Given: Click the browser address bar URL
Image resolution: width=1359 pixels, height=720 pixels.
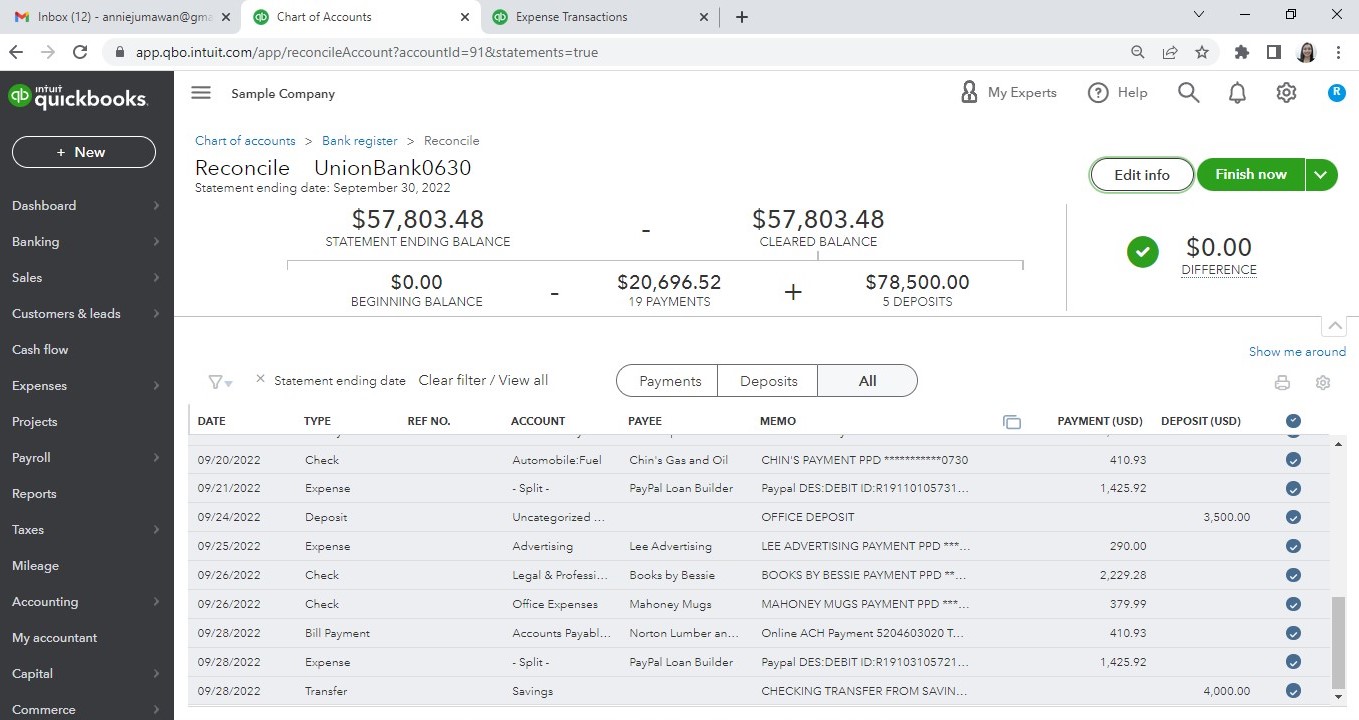Looking at the screenshot, I should click(367, 52).
